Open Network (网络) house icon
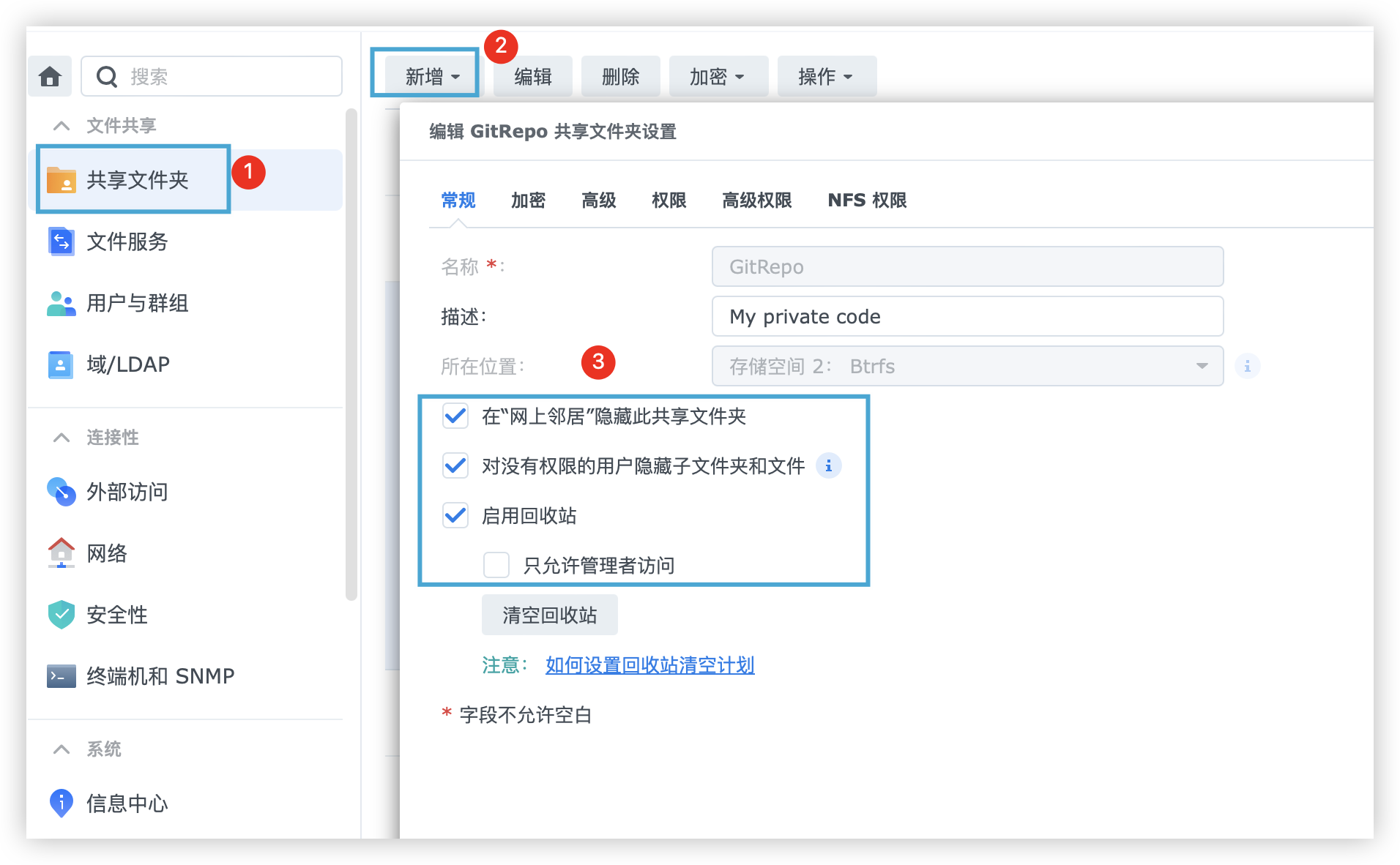The image size is (1400, 865). pos(61,553)
